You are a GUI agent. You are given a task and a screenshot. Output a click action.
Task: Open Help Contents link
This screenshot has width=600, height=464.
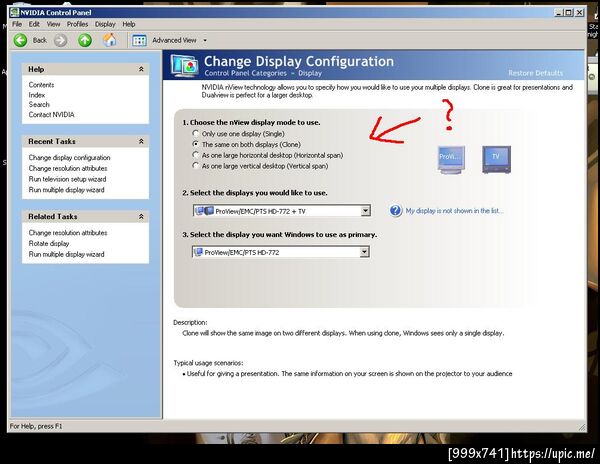click(x=41, y=85)
